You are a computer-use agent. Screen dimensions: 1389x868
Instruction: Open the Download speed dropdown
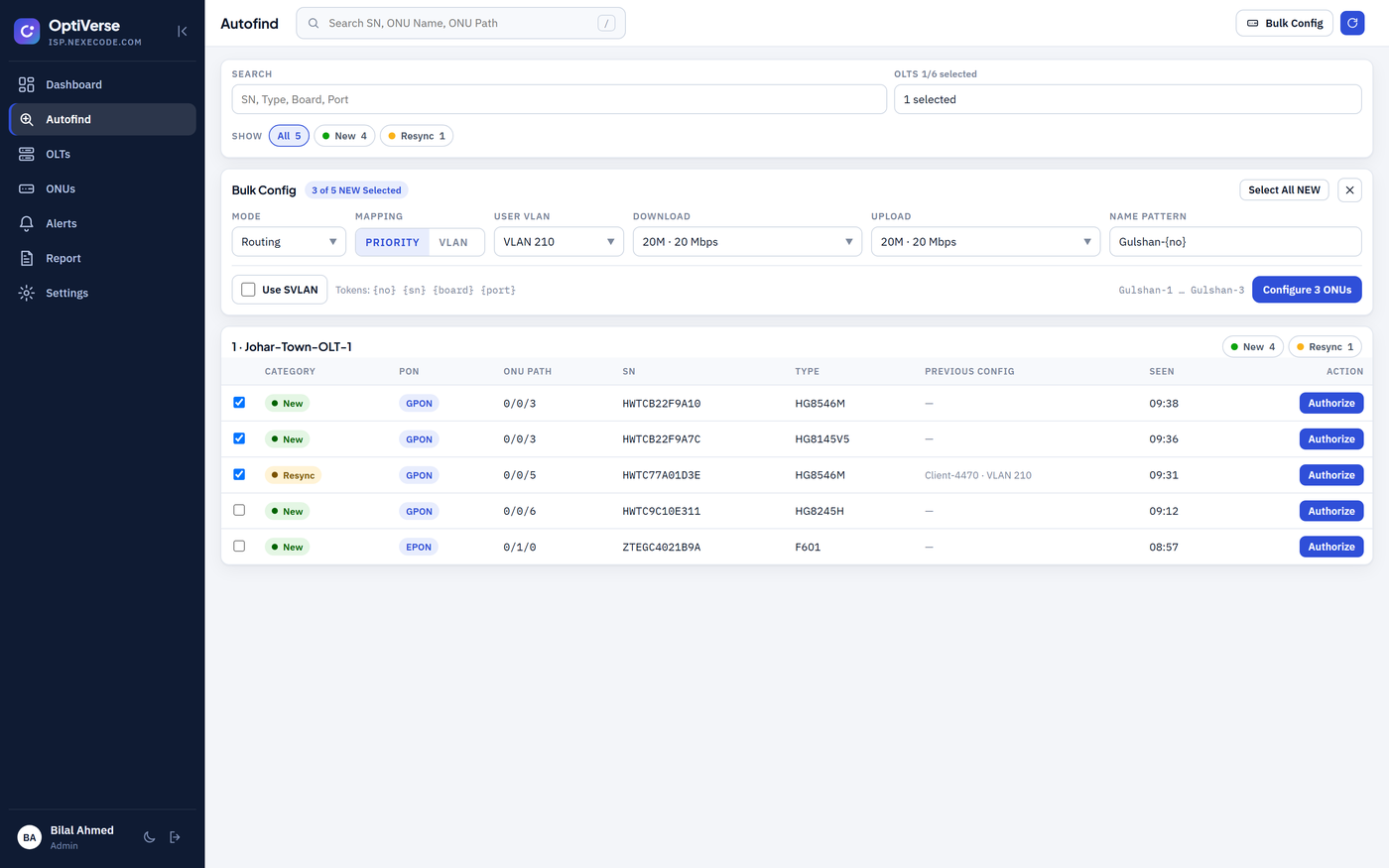pyautogui.click(x=747, y=242)
